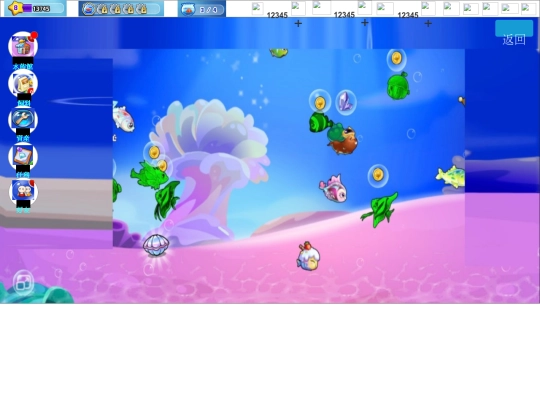Image resolution: width=540 pixels, height=405 pixels.
Task: Open the task board sidebar icon
Action: (x=23, y=156)
